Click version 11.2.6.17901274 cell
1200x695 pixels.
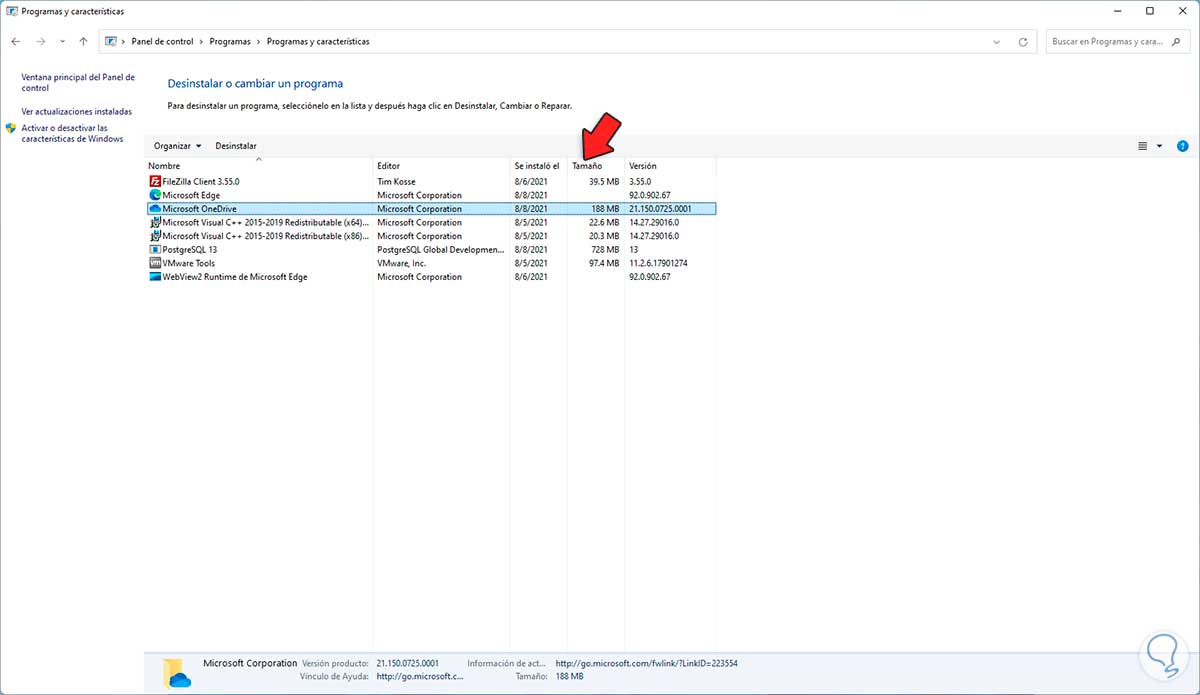[659, 263]
